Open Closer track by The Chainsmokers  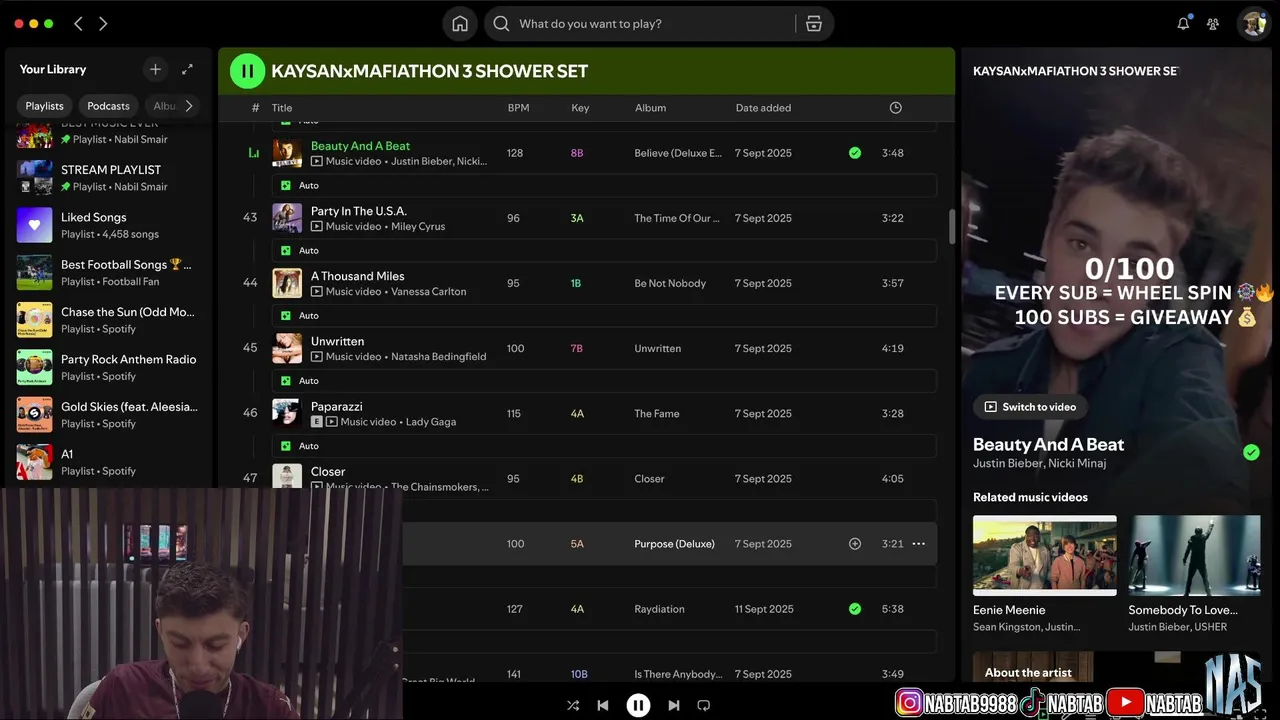328,472
